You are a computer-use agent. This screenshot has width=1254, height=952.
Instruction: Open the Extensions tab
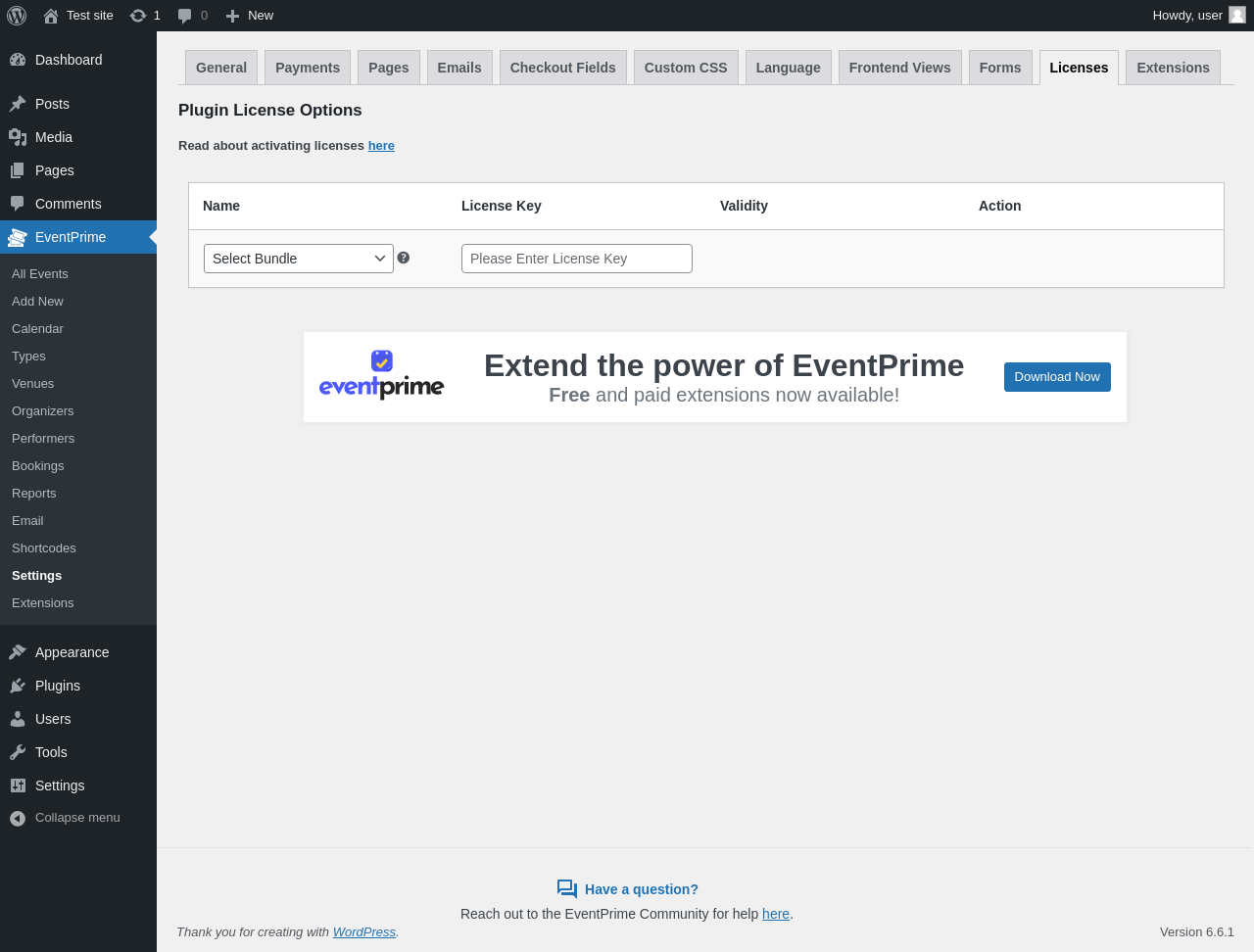click(1173, 68)
